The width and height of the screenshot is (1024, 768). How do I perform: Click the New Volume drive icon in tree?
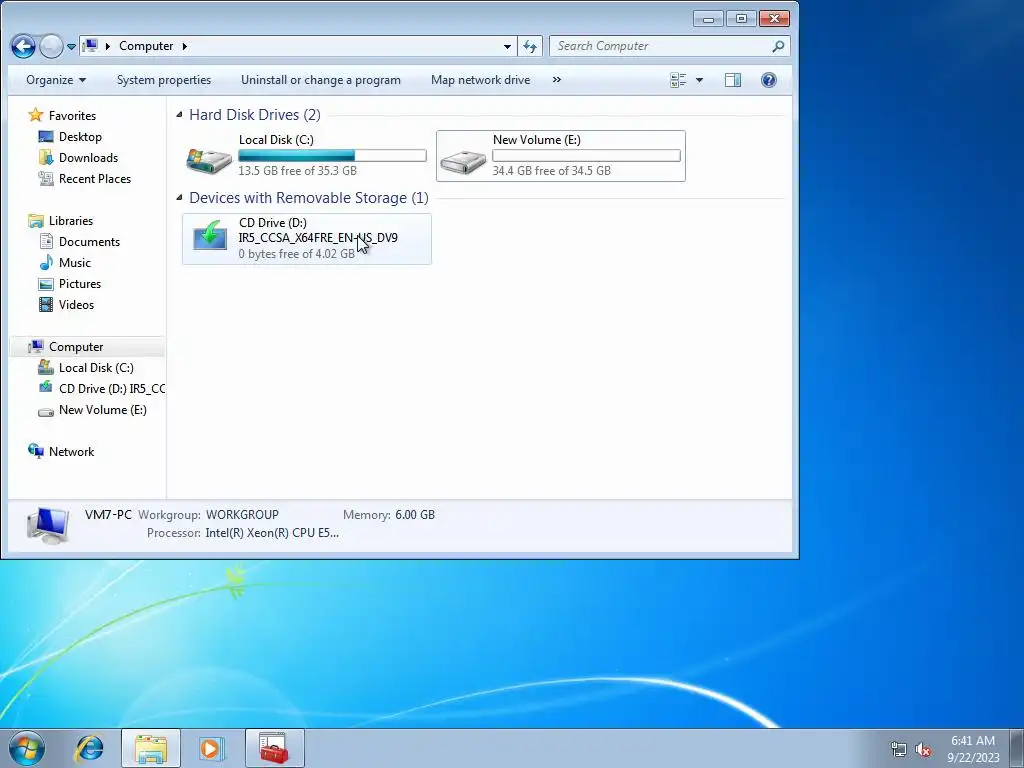point(46,411)
